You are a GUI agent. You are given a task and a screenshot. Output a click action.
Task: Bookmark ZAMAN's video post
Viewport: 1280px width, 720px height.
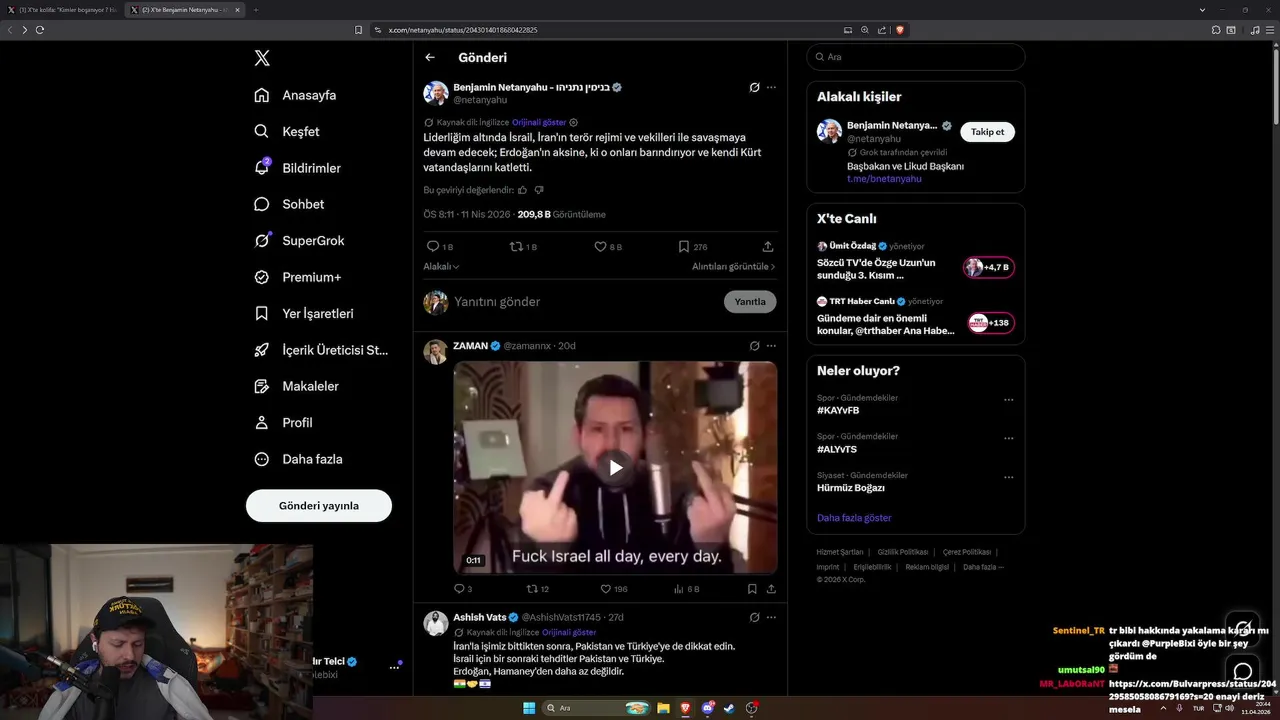click(752, 589)
